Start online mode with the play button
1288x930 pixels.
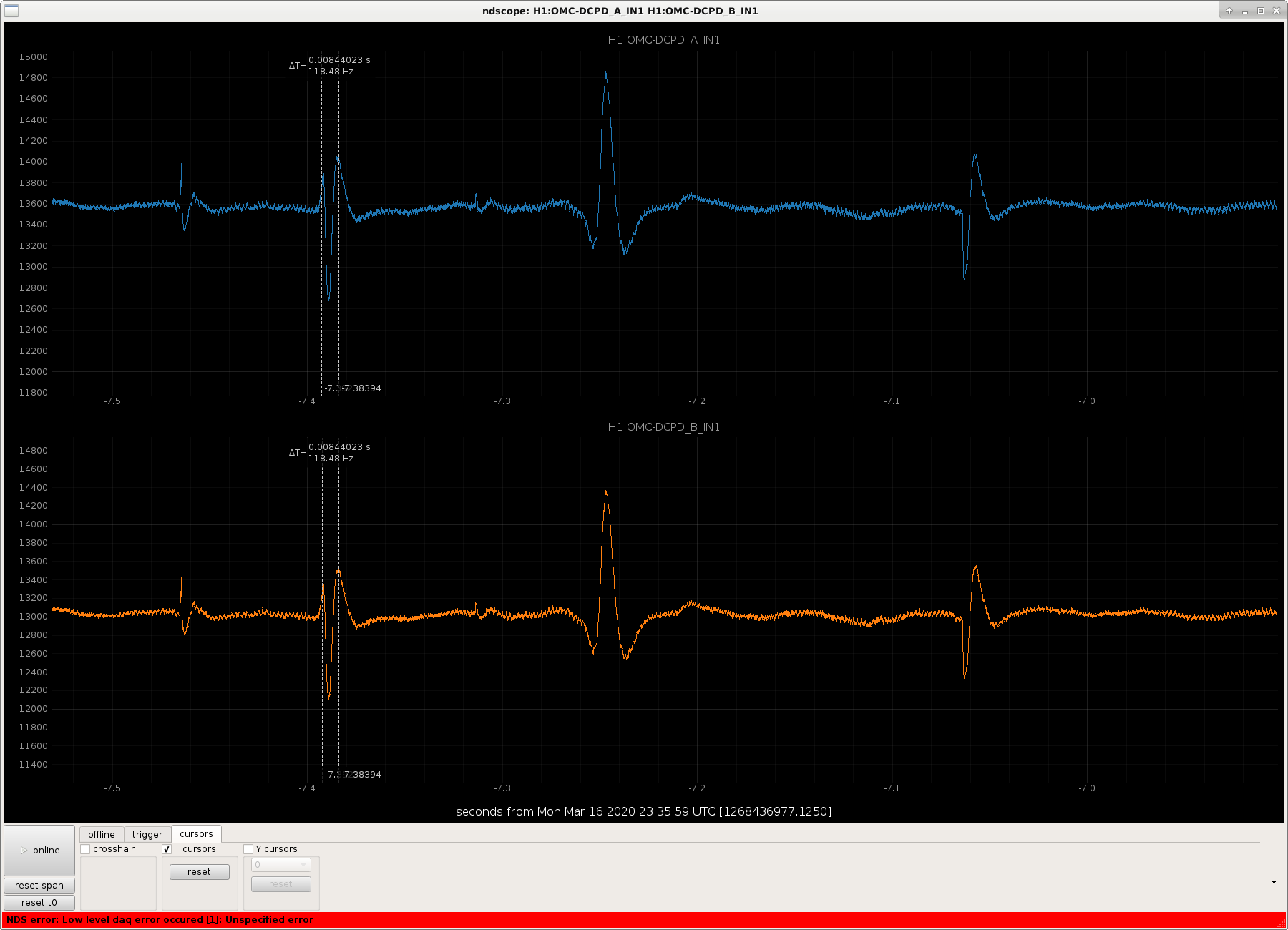39,850
